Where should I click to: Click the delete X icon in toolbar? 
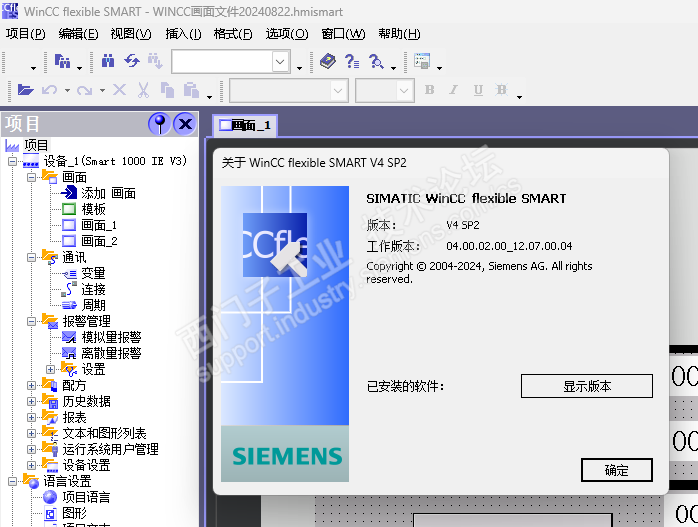point(119,90)
